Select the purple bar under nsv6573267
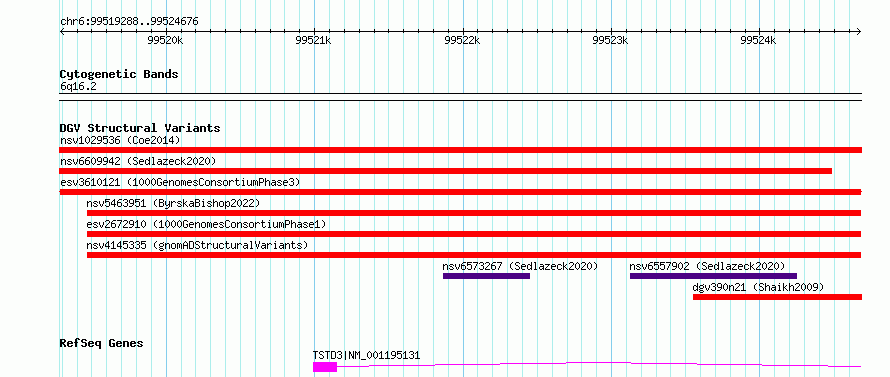The image size is (890, 377). 486,276
